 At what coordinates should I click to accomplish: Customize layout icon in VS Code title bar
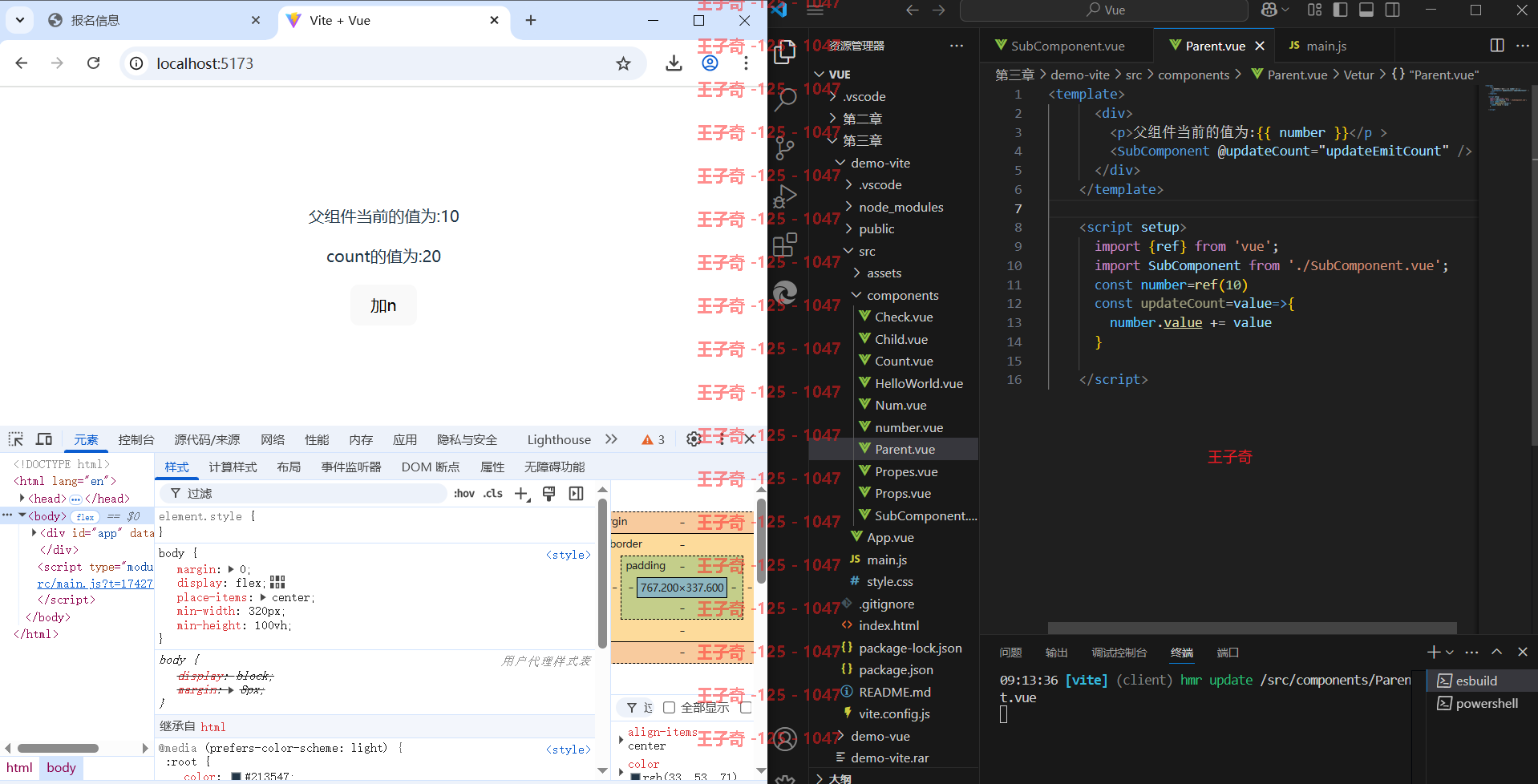pyautogui.click(x=1314, y=10)
